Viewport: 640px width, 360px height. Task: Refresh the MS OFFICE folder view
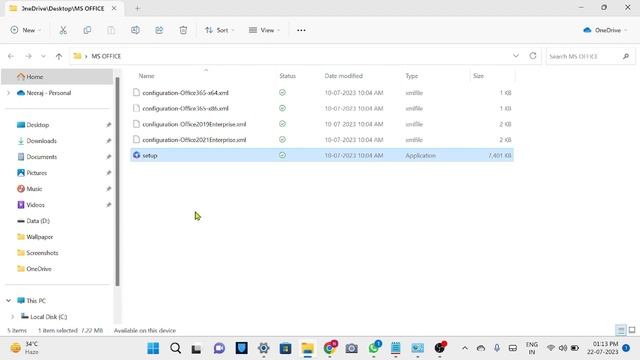[533, 56]
